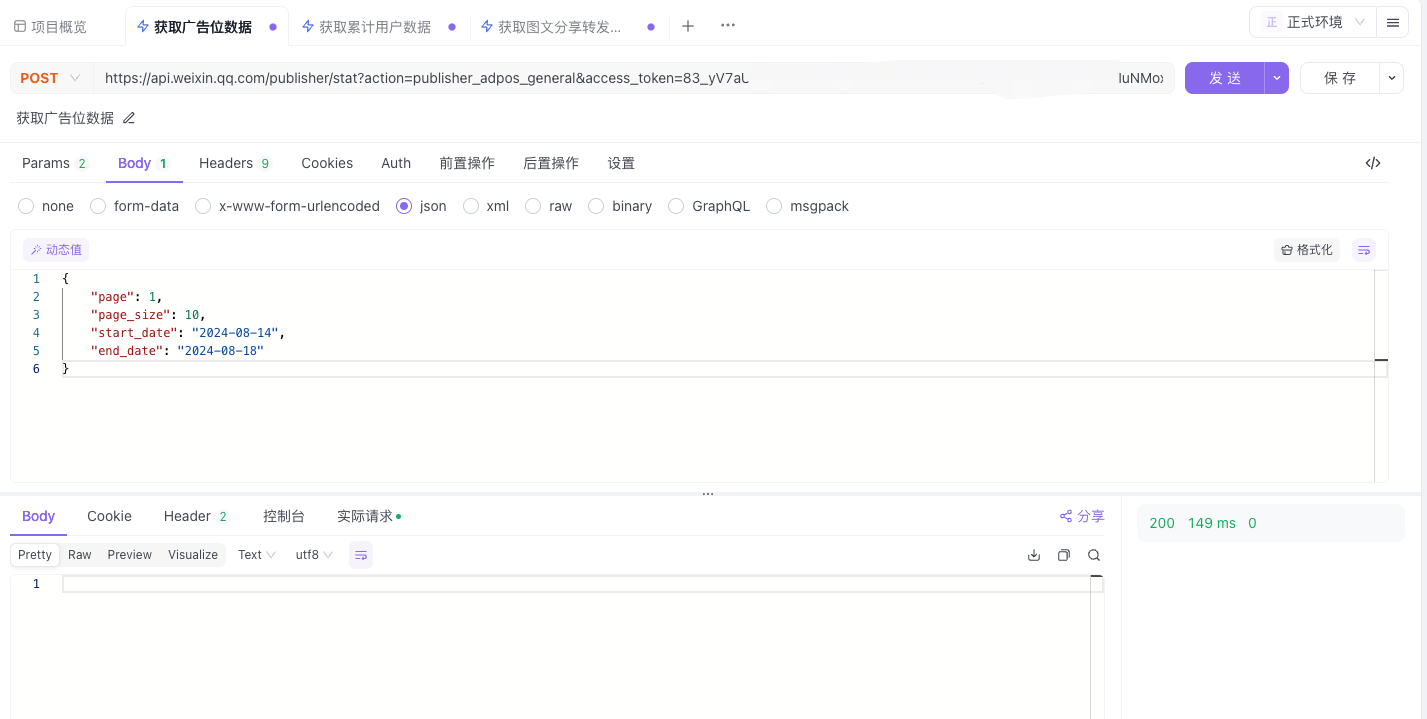This screenshot has width=1427, height=719.
Task: Search within the response body
Action: (x=1094, y=555)
